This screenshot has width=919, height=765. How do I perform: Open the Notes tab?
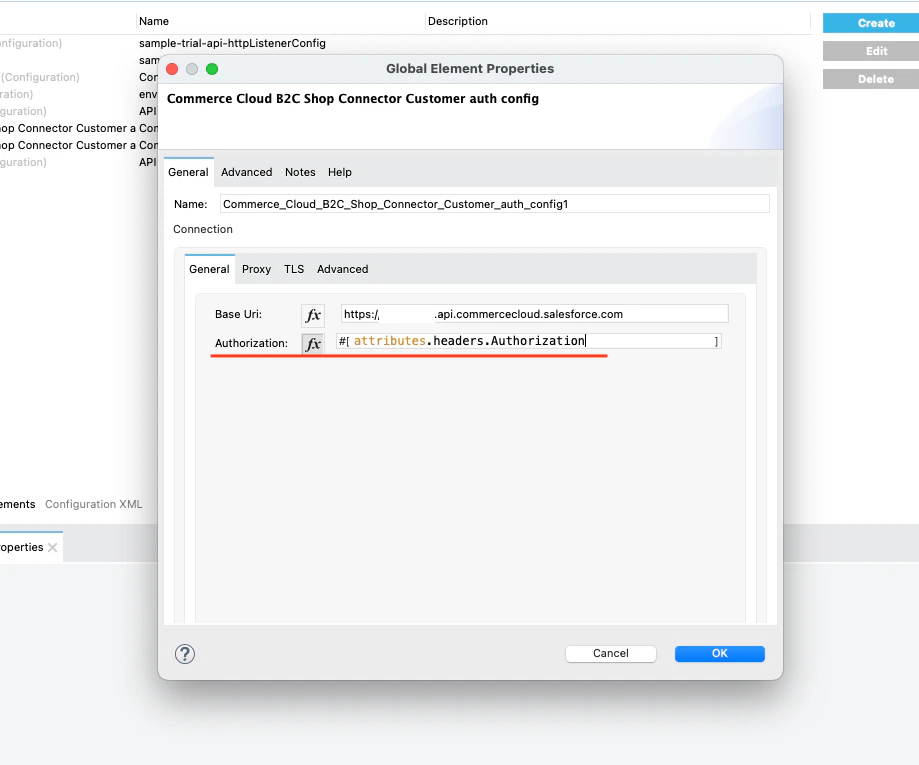(x=300, y=172)
